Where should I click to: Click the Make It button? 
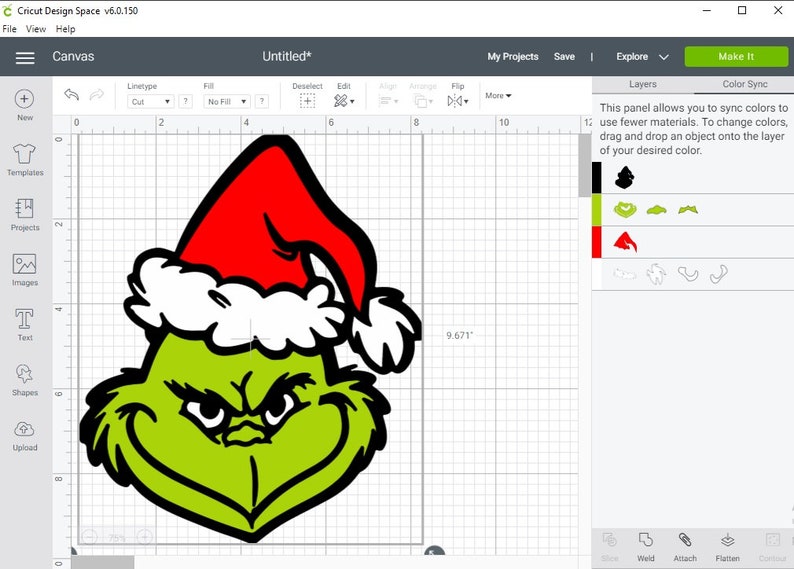(736, 57)
